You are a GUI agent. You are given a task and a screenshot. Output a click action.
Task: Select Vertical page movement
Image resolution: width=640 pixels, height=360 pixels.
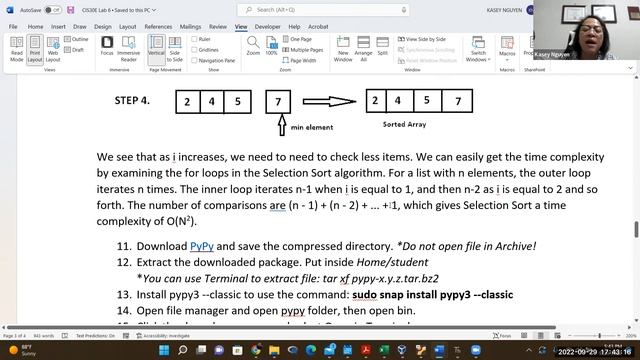click(156, 49)
